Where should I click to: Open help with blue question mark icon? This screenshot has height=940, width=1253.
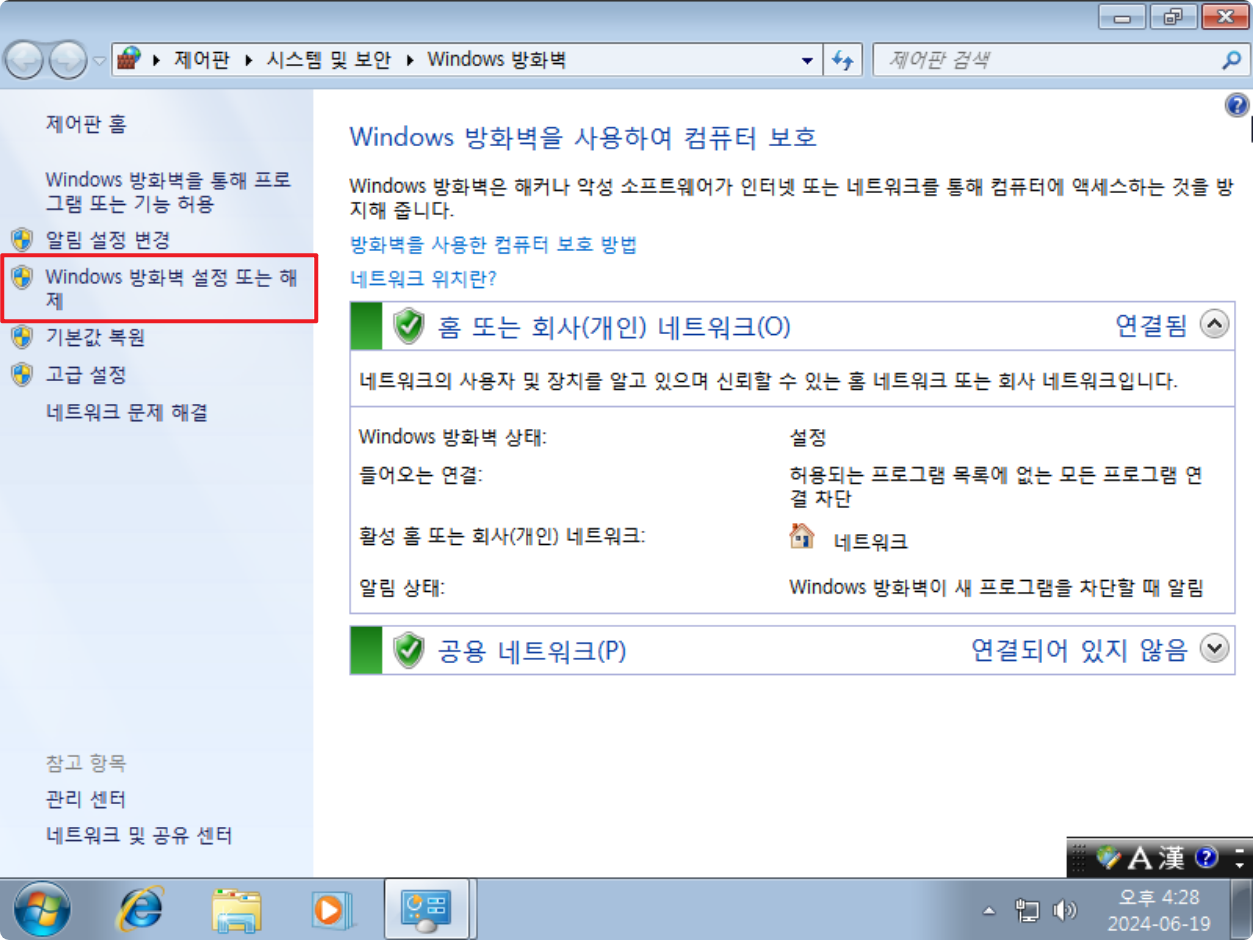click(x=1236, y=105)
